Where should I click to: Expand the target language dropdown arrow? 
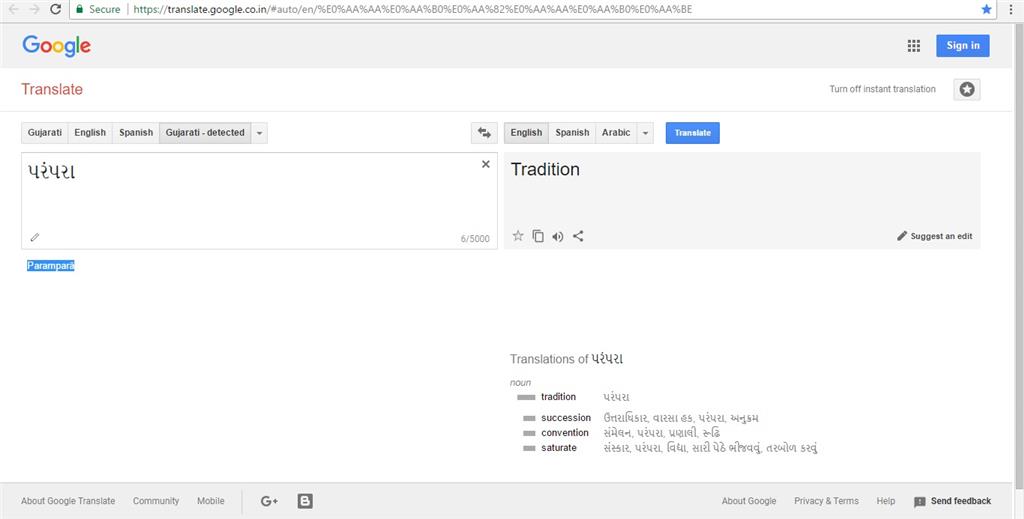(645, 133)
